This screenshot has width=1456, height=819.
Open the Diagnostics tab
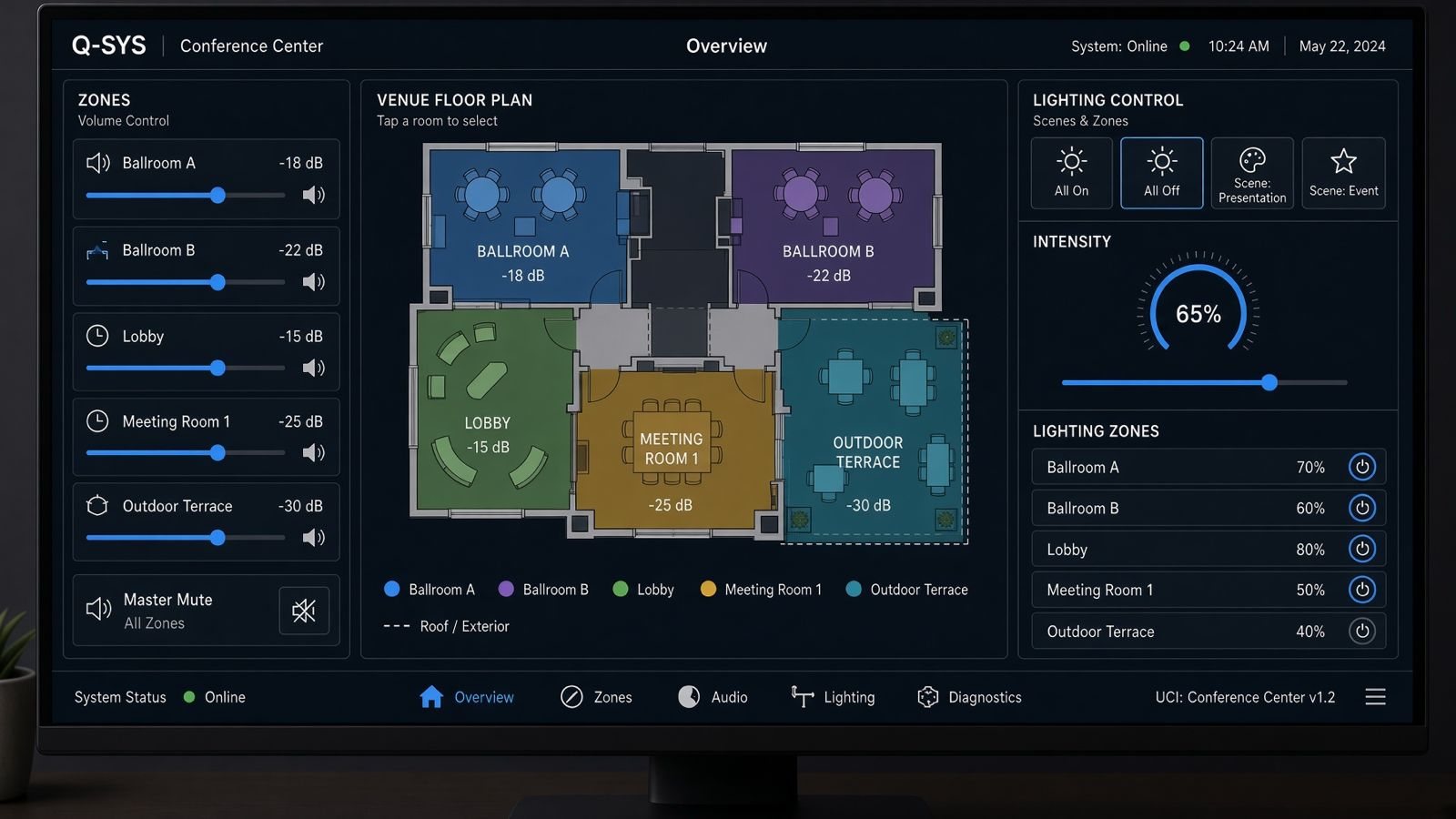(969, 697)
